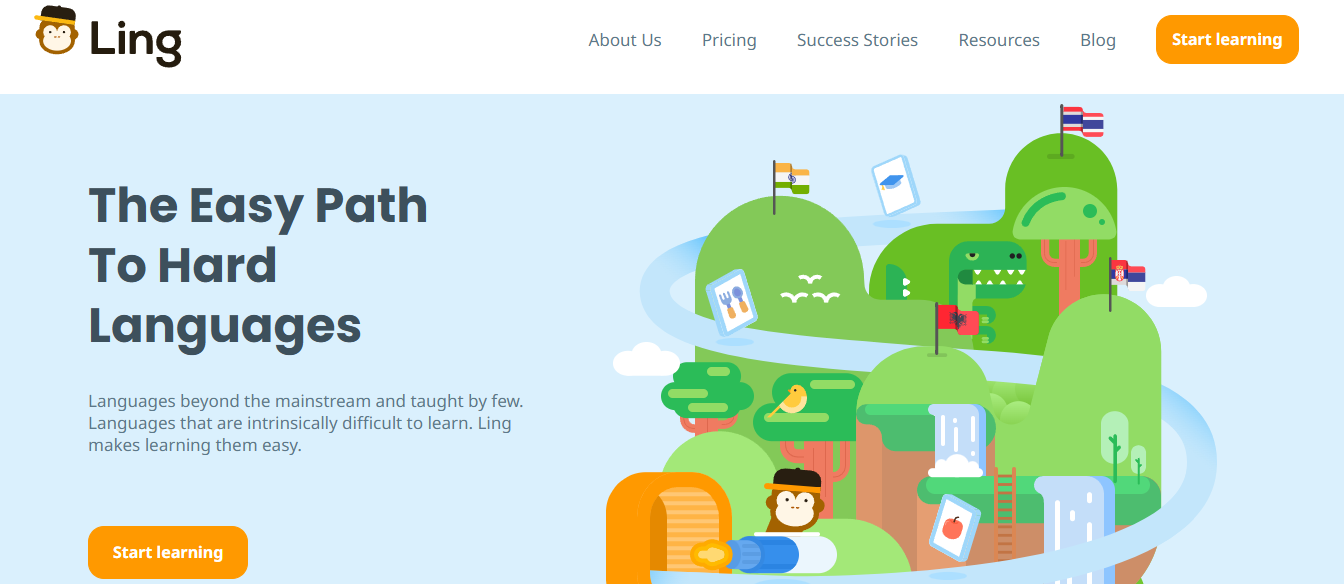The width and height of the screenshot is (1344, 584).
Task: Click the Thai flag atop the island
Action: [1082, 122]
